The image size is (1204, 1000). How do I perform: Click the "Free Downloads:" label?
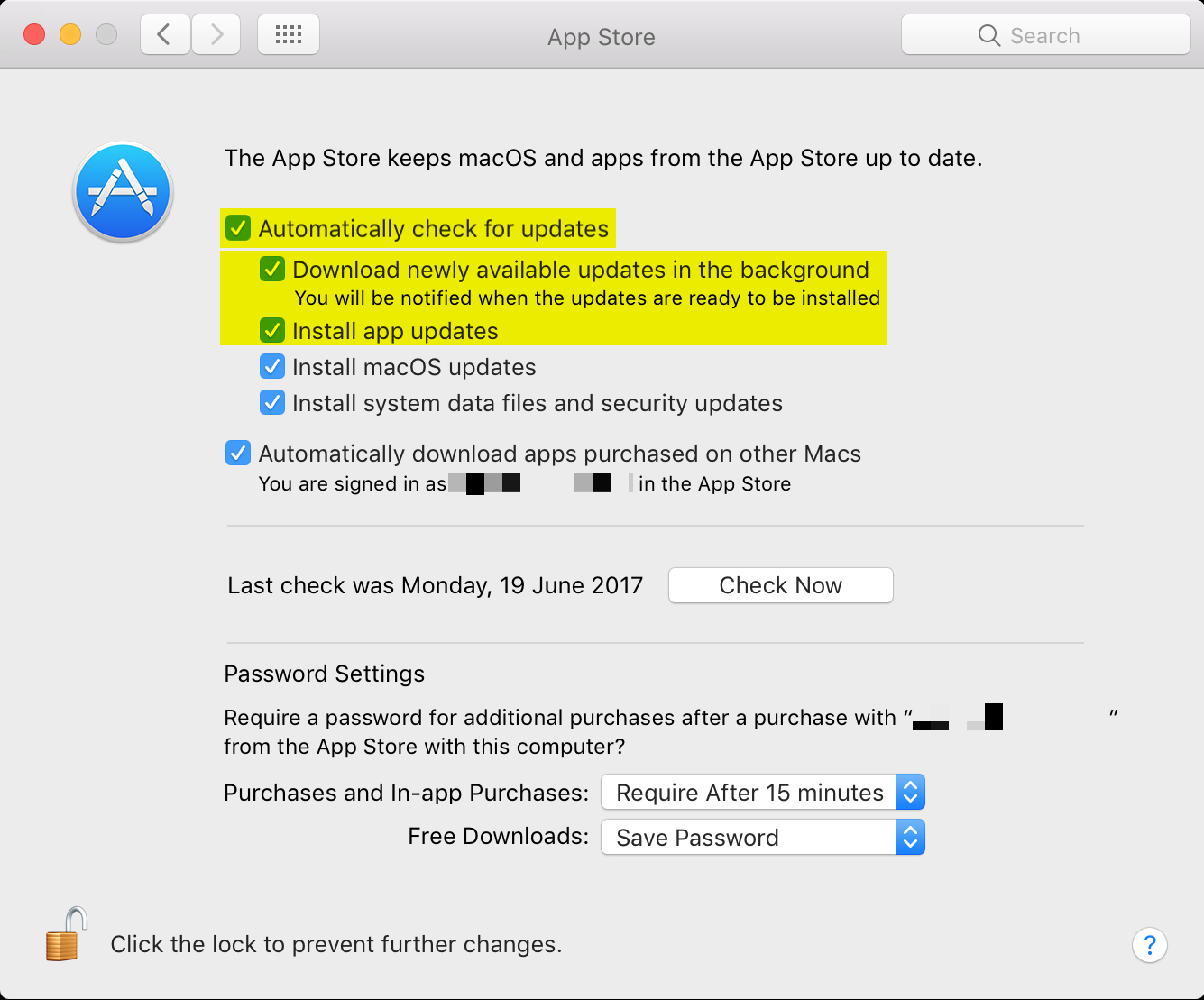pyautogui.click(x=499, y=836)
